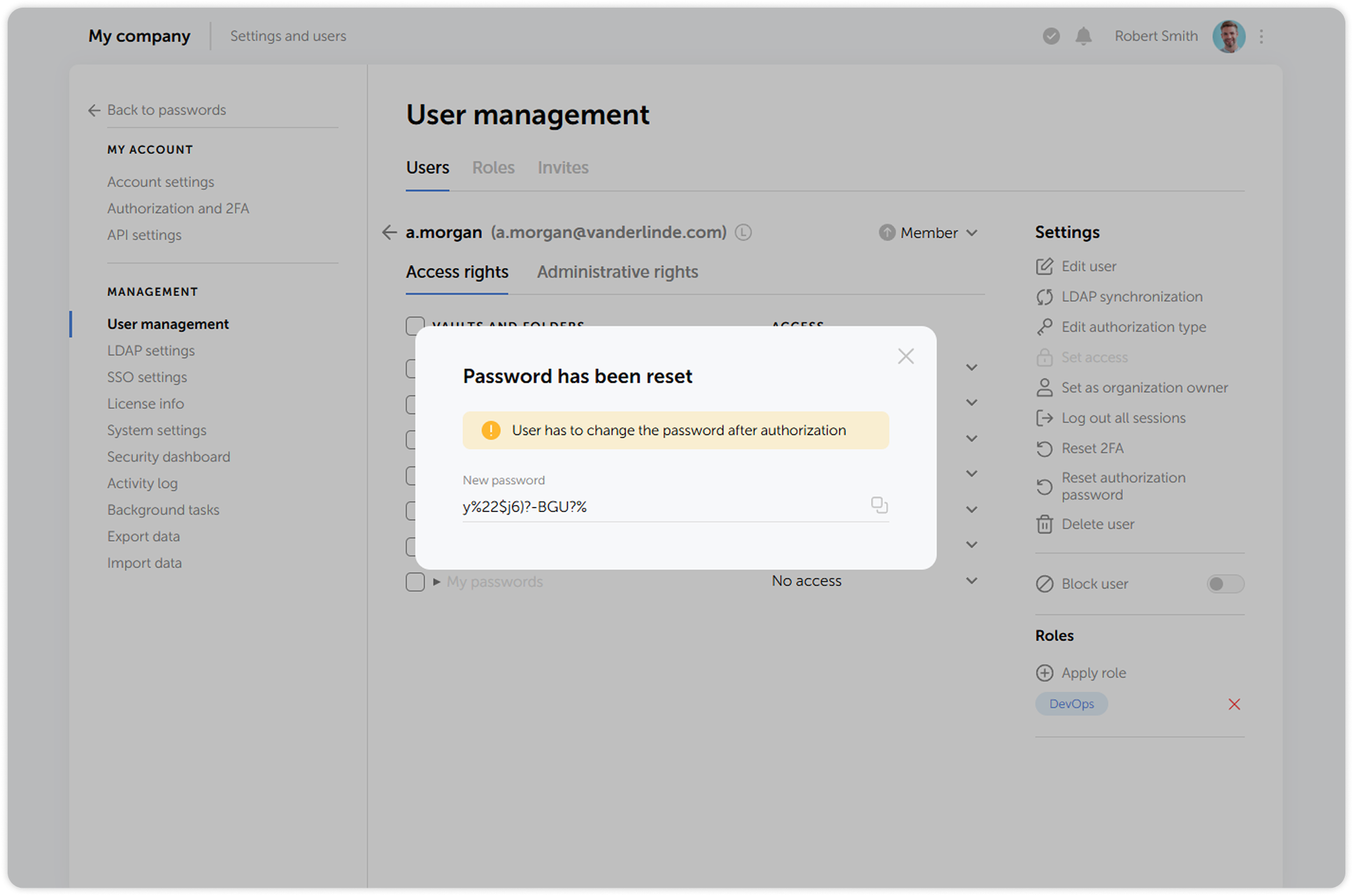The height and width of the screenshot is (896, 1353).
Task: Copy the new password using the copy icon
Action: coord(879,505)
